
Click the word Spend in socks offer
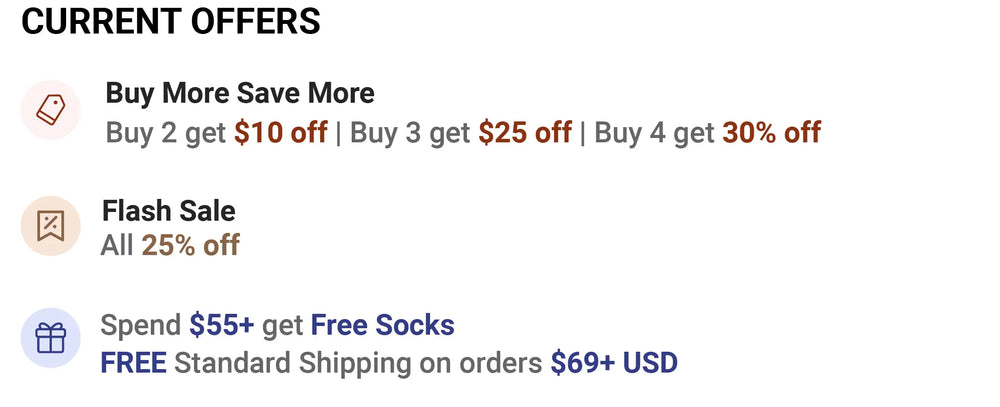click(x=141, y=325)
